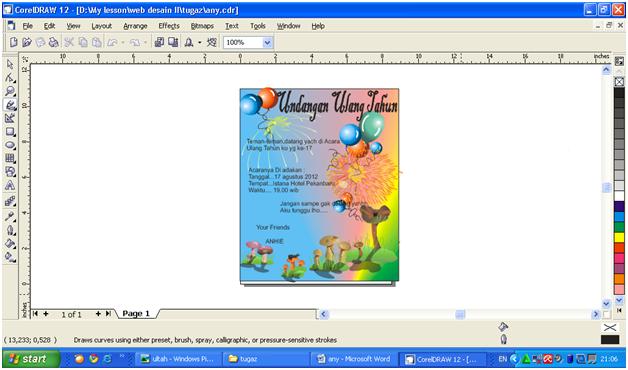Go to the first page button
Viewport: 628px width, 370px height.
coord(35,314)
